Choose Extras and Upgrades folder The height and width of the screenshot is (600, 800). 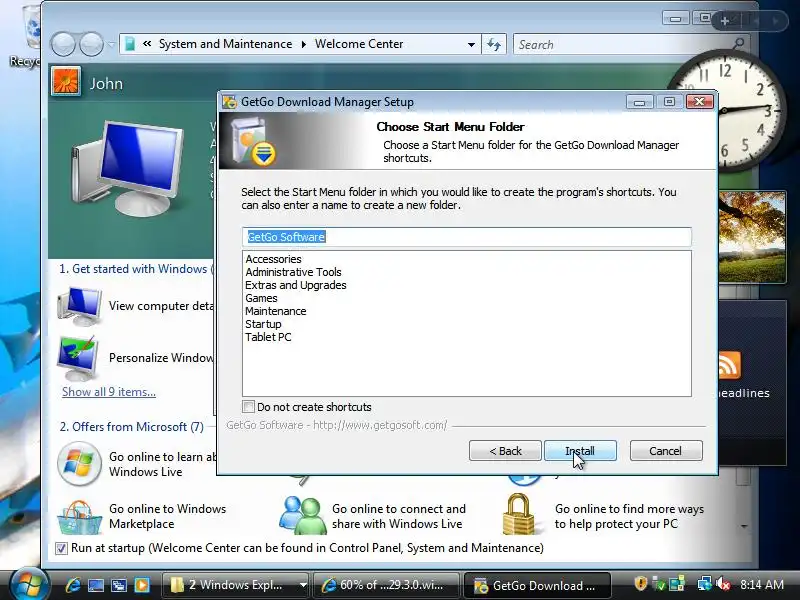tap(296, 285)
